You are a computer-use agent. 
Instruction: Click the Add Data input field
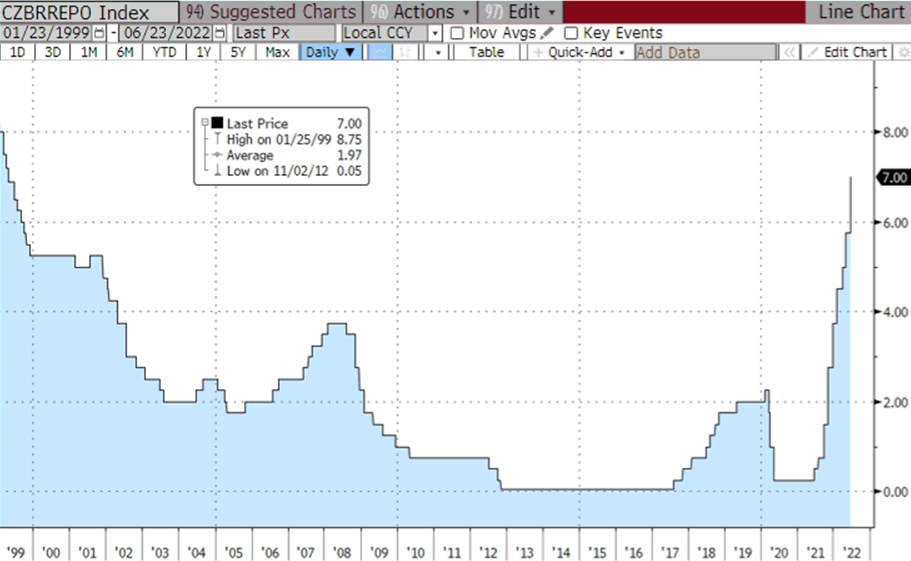click(705, 52)
